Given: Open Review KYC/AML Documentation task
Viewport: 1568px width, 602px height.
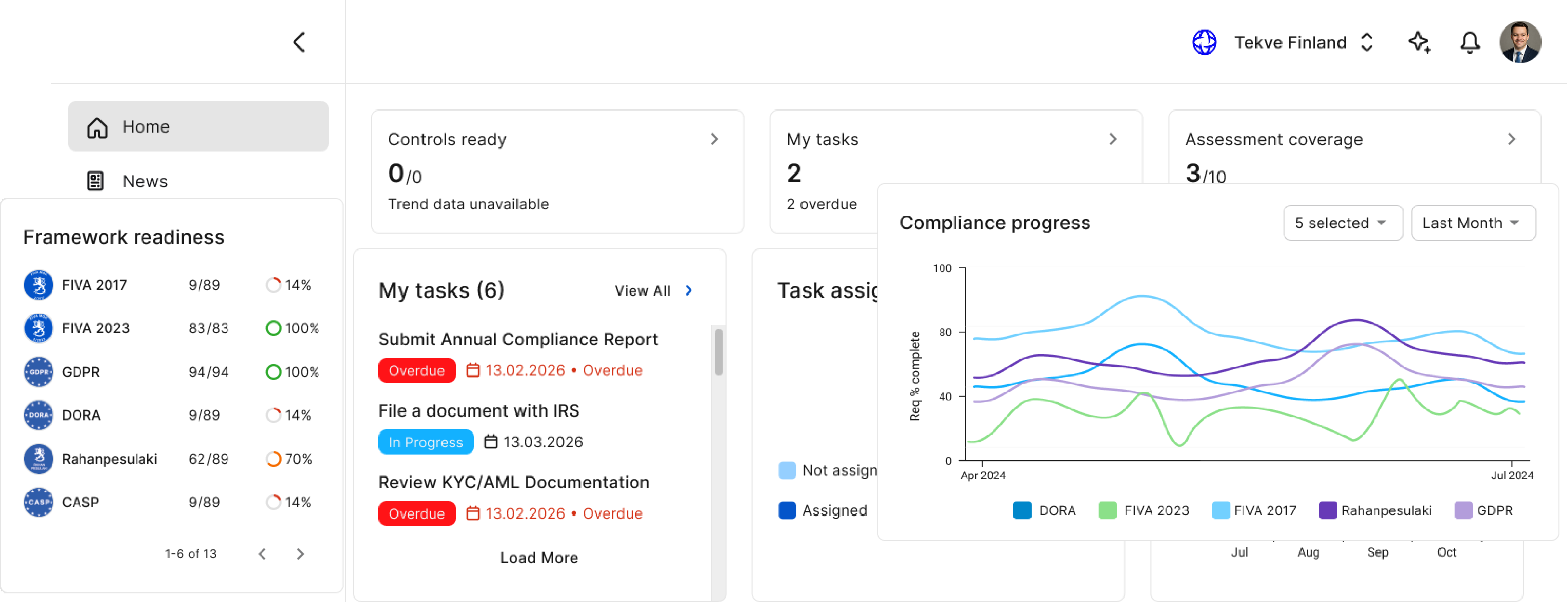Looking at the screenshot, I should click(x=514, y=482).
